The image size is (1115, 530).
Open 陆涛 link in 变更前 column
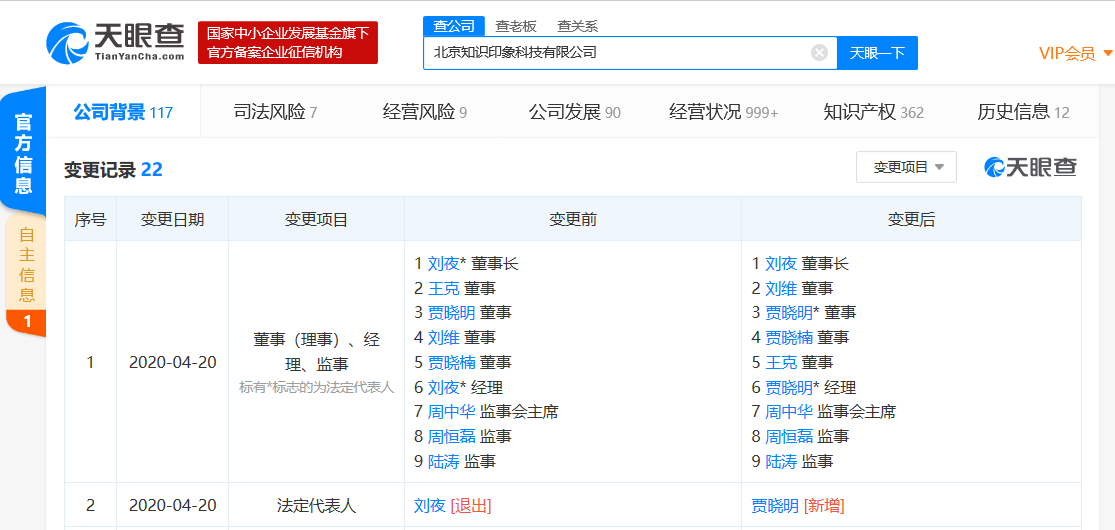click(442, 461)
